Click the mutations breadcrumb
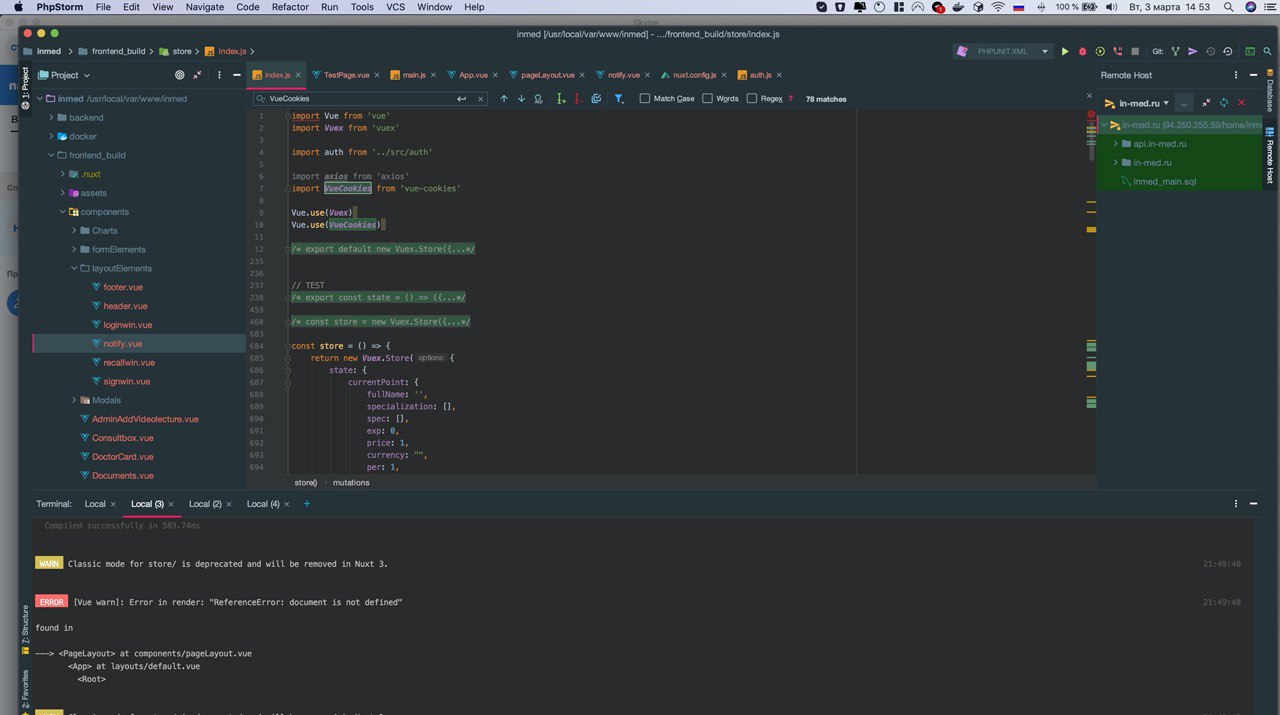Viewport: 1280px width, 715px height. (x=351, y=482)
